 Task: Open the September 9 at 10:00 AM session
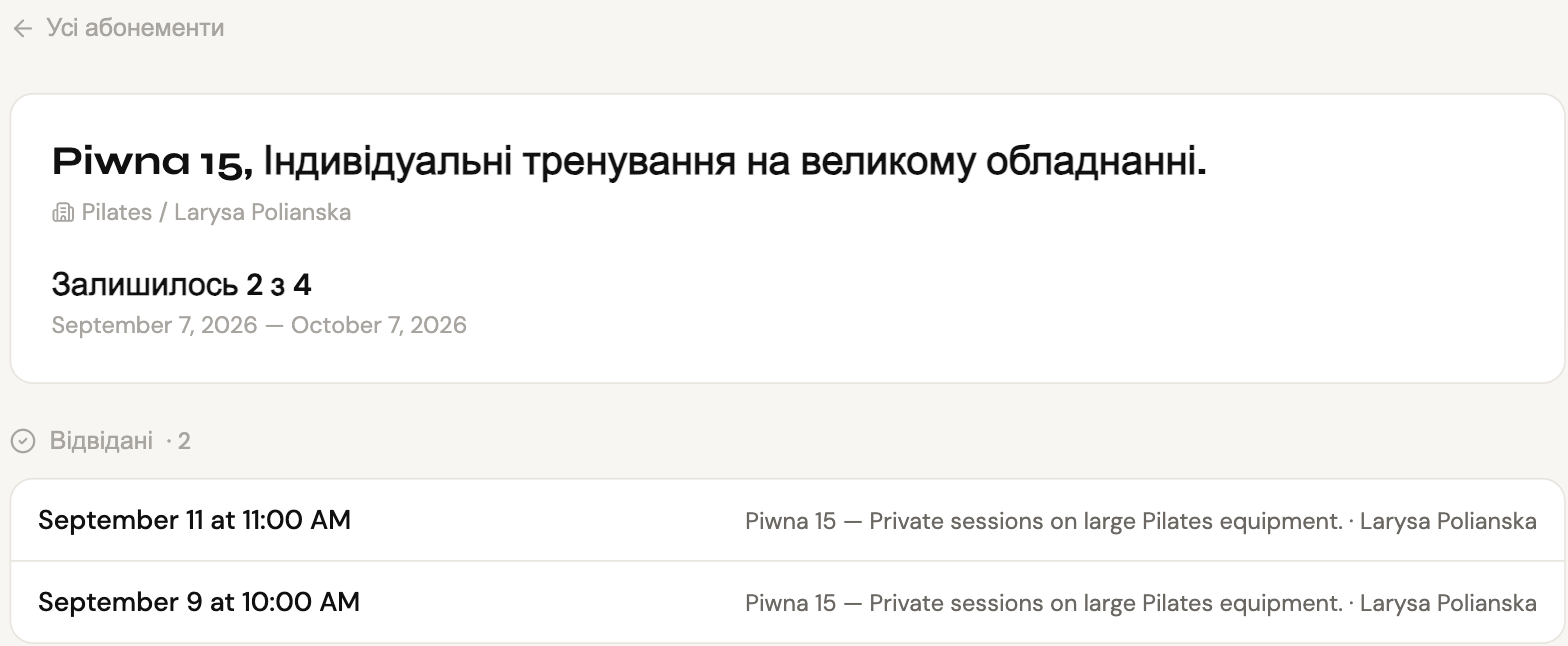[x=787, y=603]
